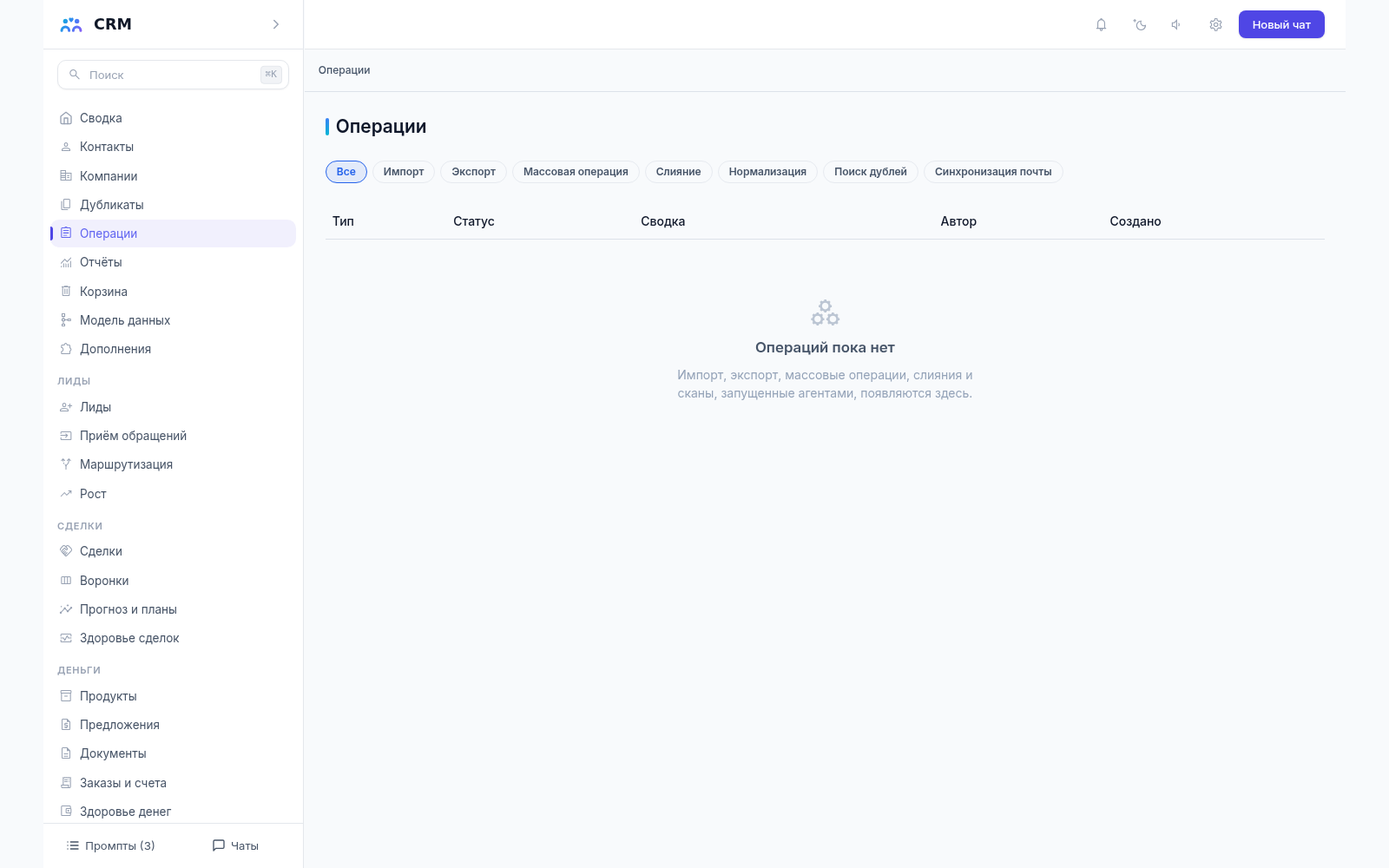Filter by Слияние operations
This screenshot has height=868, width=1389.
pos(679,172)
